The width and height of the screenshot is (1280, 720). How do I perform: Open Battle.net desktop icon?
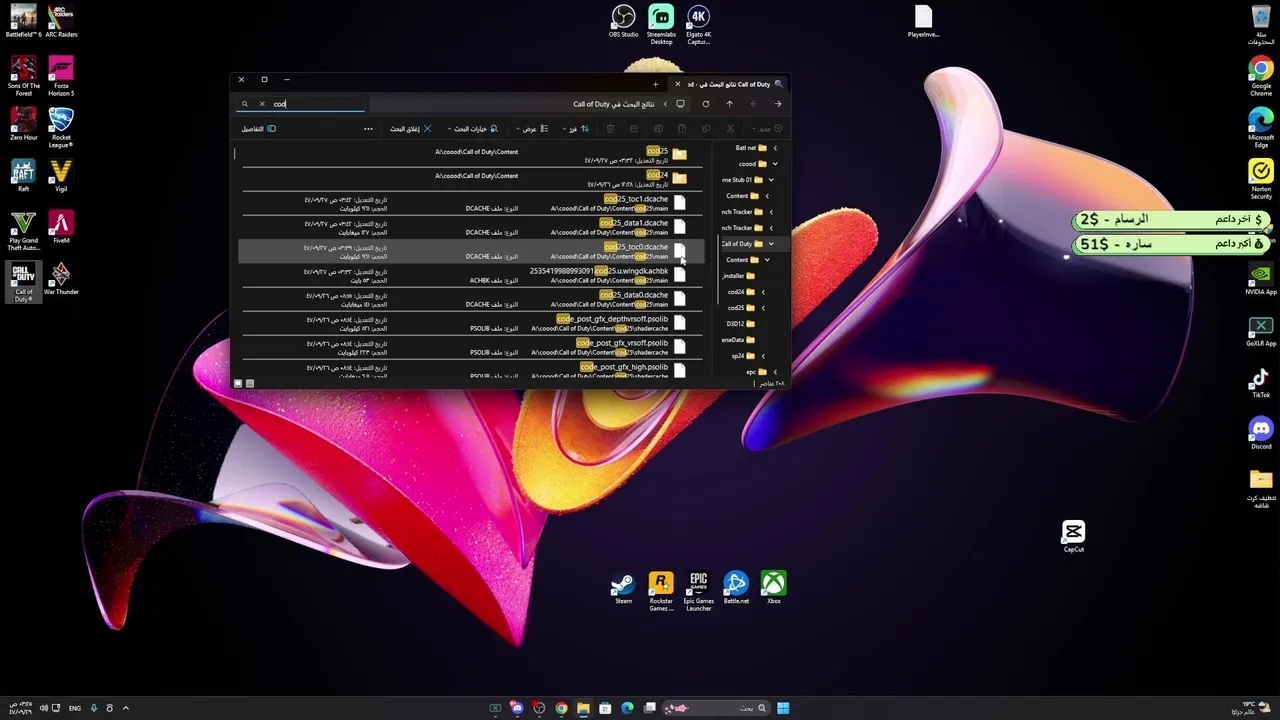[x=736, y=588]
